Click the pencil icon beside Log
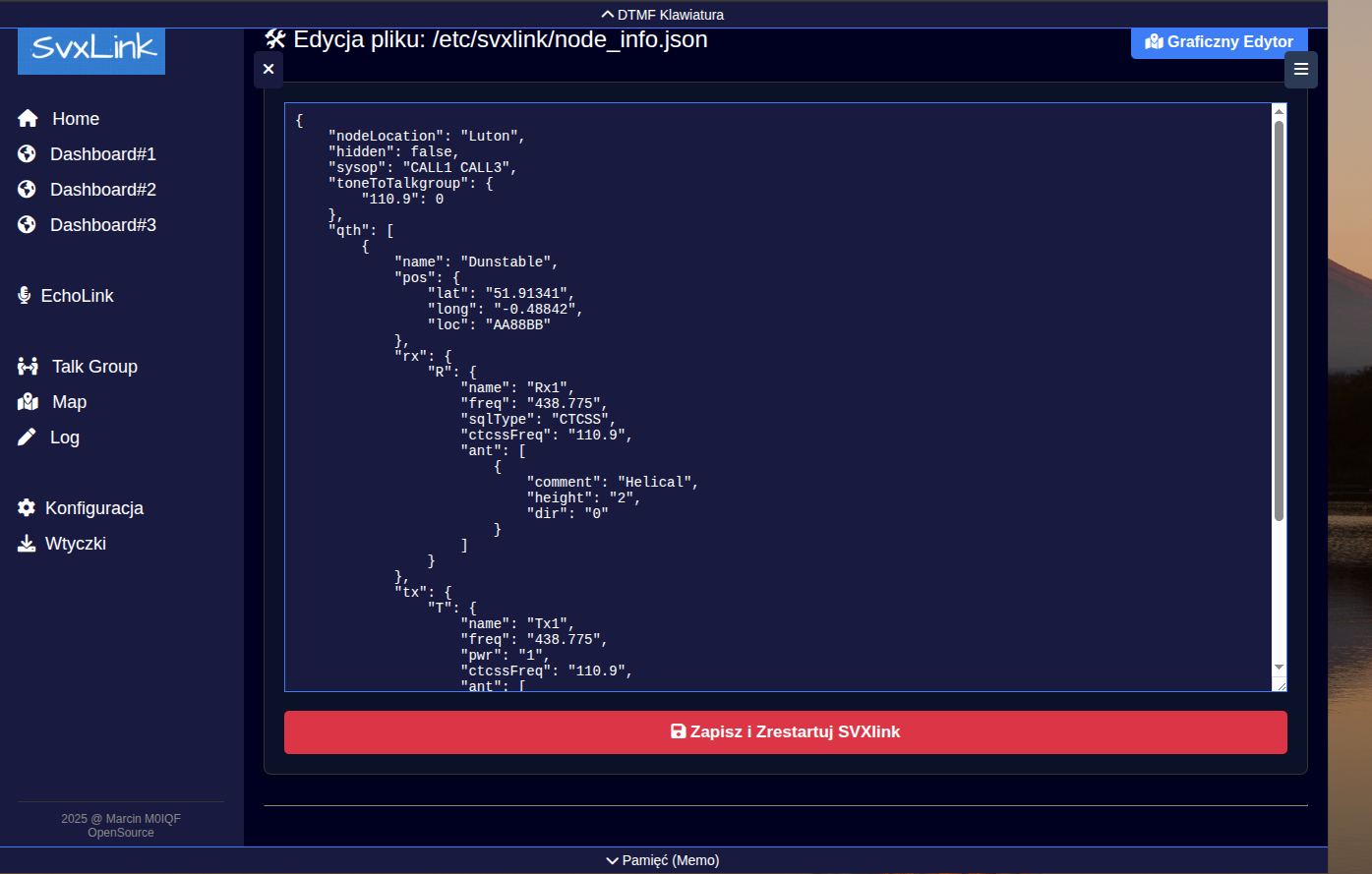 coord(27,437)
